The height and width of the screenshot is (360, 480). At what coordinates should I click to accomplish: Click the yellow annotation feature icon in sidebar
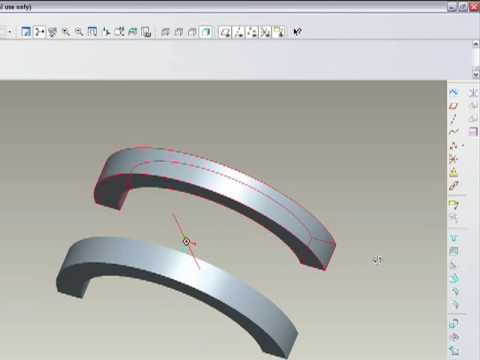pyautogui.click(x=454, y=204)
